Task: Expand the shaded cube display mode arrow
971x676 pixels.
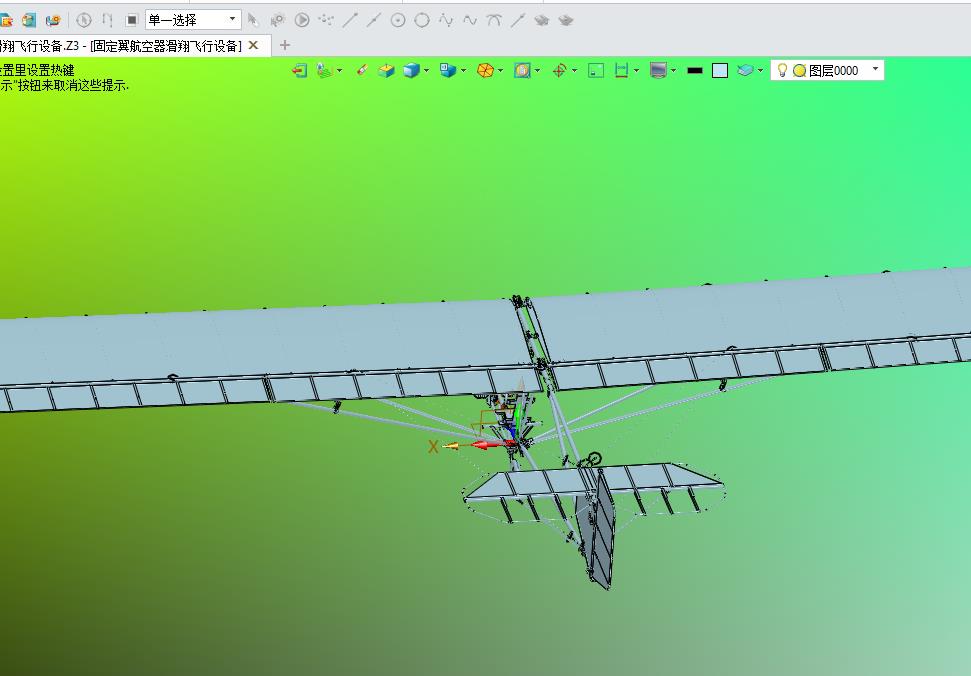Action: pos(427,71)
